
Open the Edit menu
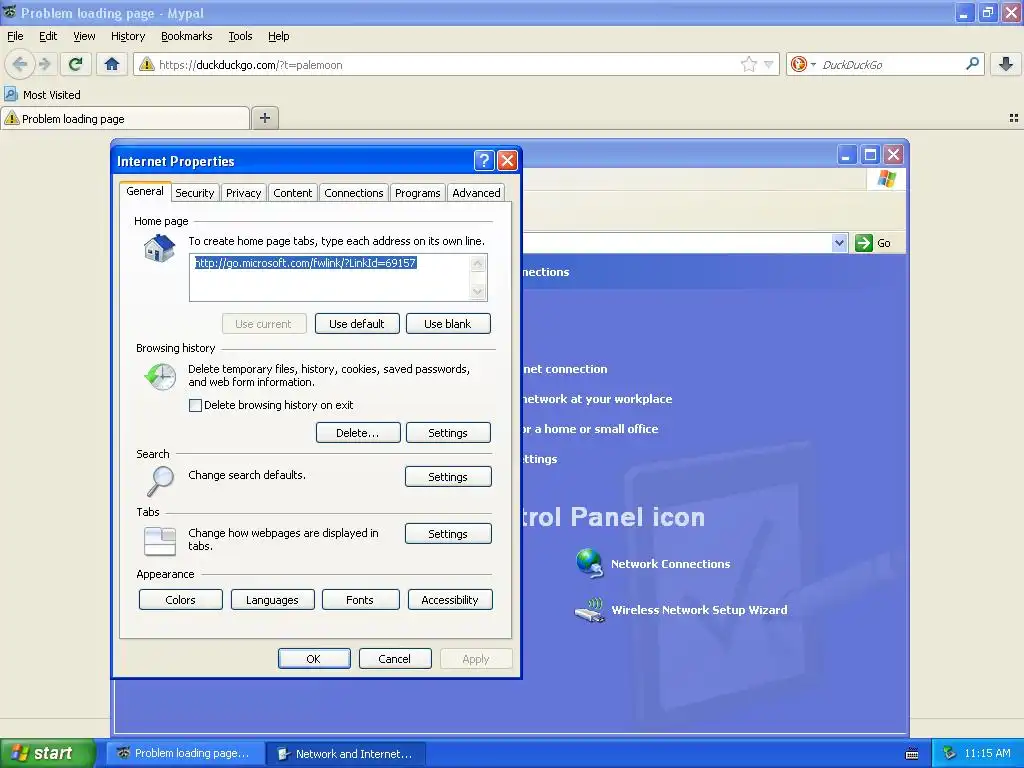[48, 36]
